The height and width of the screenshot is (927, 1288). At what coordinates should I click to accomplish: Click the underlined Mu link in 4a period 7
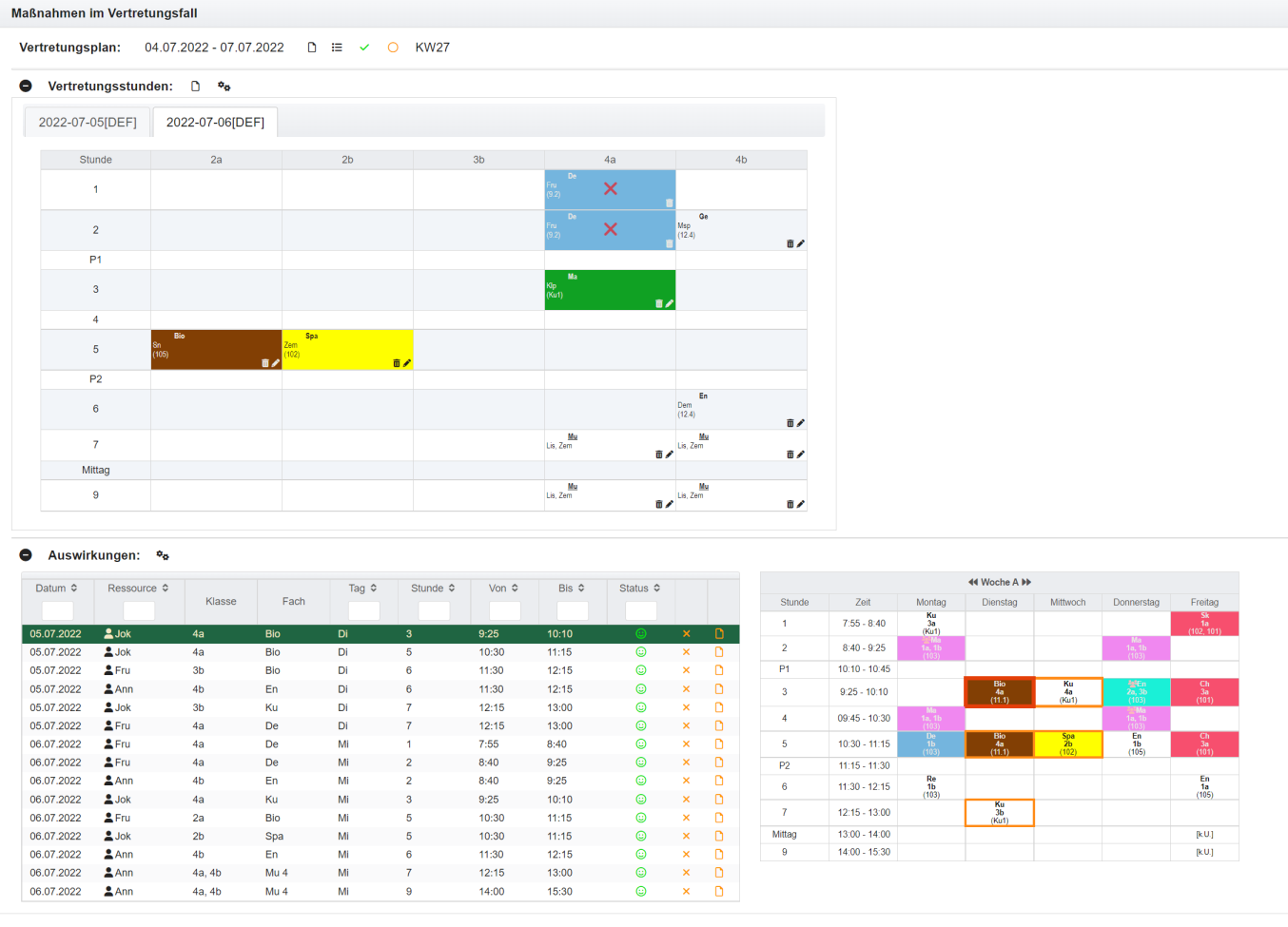click(573, 436)
